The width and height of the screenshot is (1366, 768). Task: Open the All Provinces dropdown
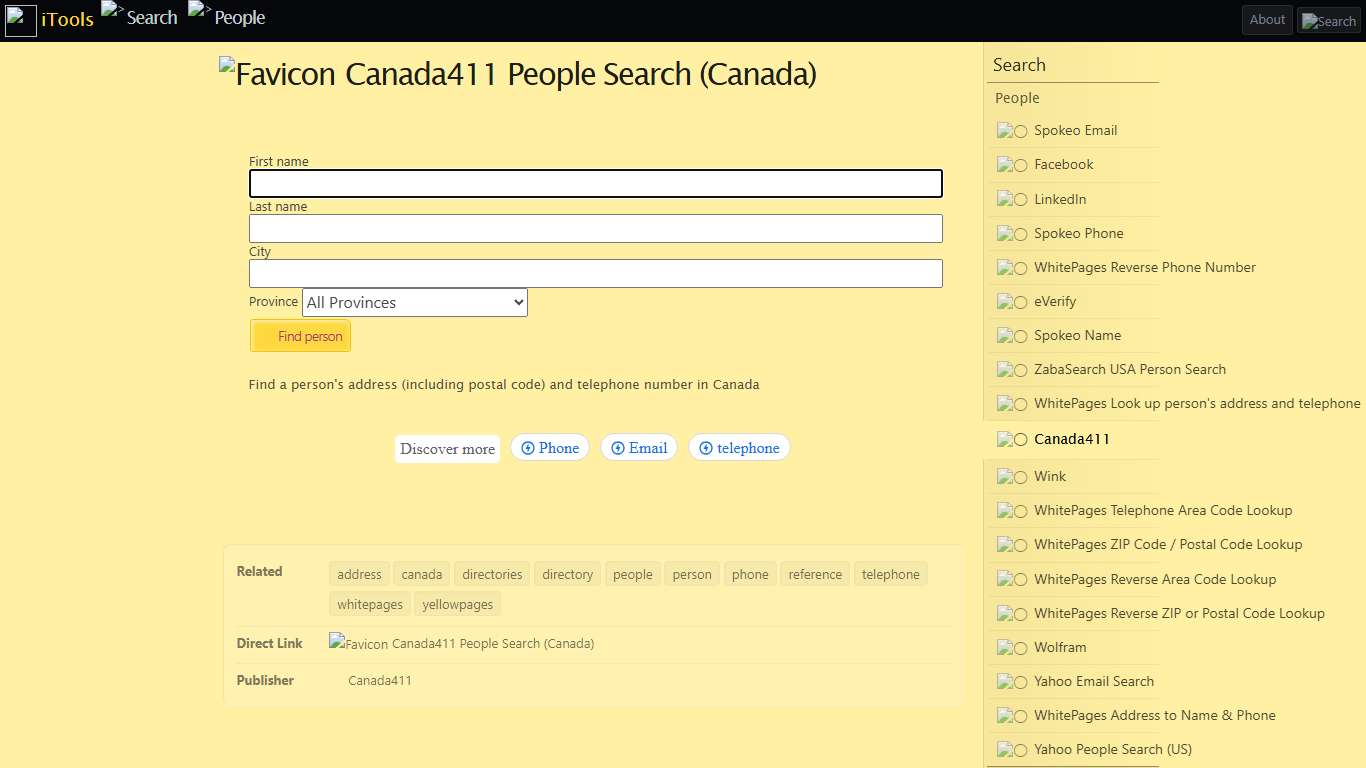coord(414,302)
